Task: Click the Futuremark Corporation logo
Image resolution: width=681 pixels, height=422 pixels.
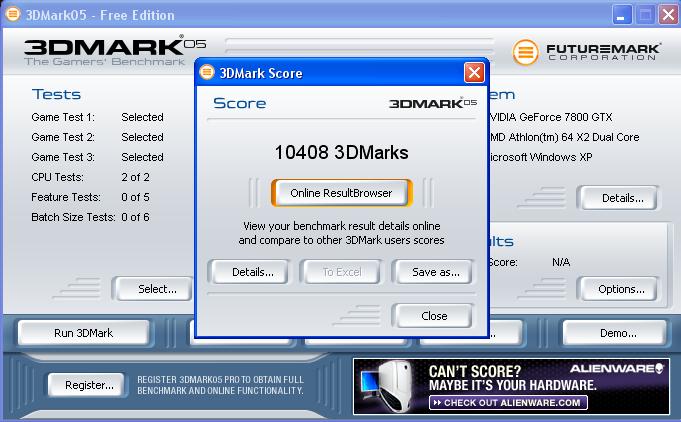Action: pos(586,52)
